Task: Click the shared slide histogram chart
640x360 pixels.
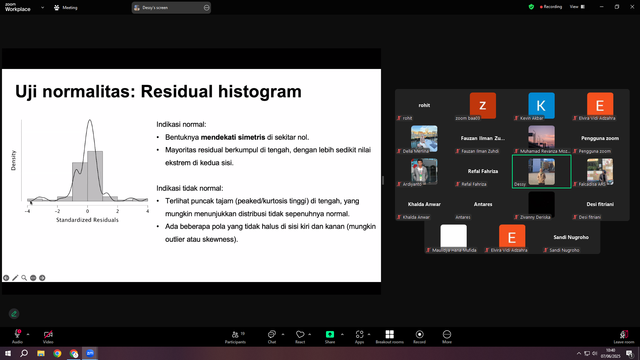Action: tap(81, 171)
